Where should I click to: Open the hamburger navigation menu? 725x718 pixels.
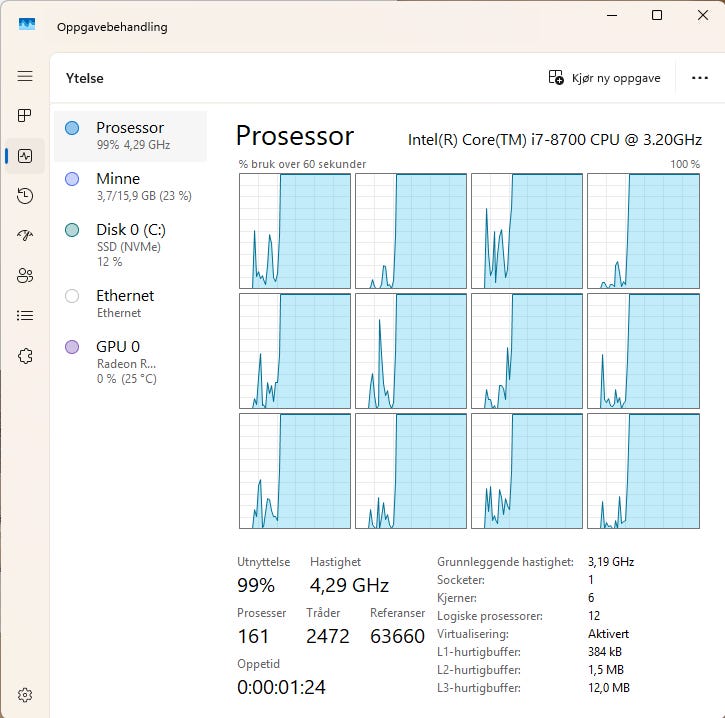click(x=25, y=76)
